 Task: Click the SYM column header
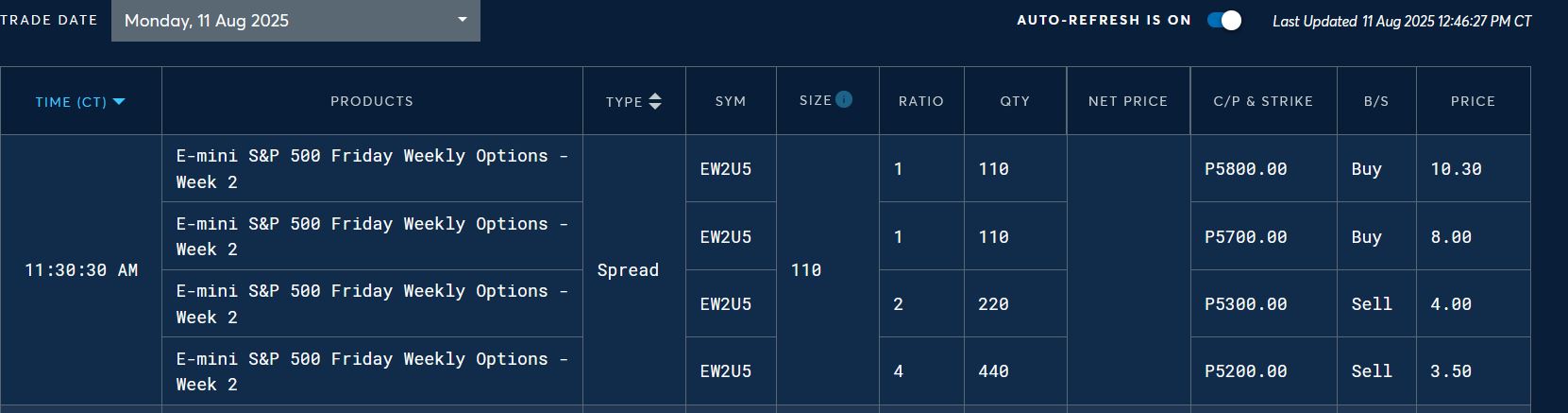pos(731,101)
